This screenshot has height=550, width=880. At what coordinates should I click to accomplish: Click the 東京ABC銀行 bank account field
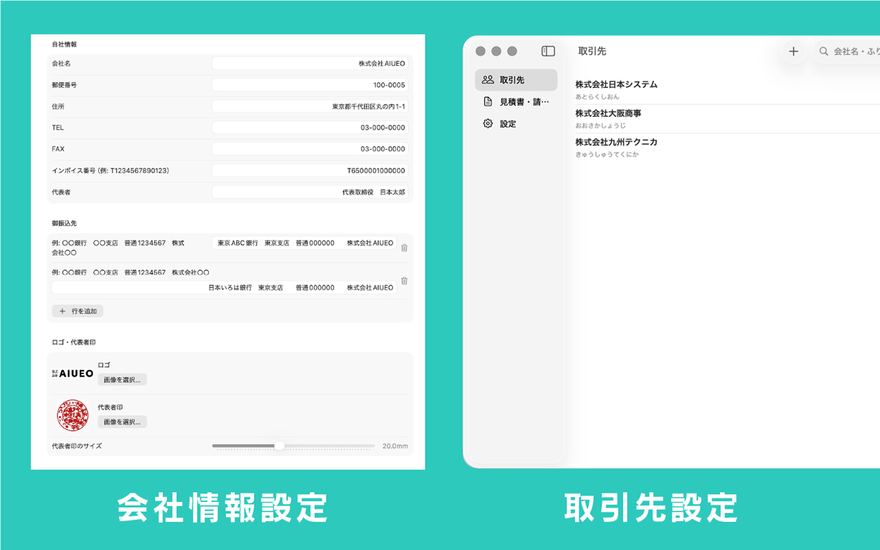[305, 243]
